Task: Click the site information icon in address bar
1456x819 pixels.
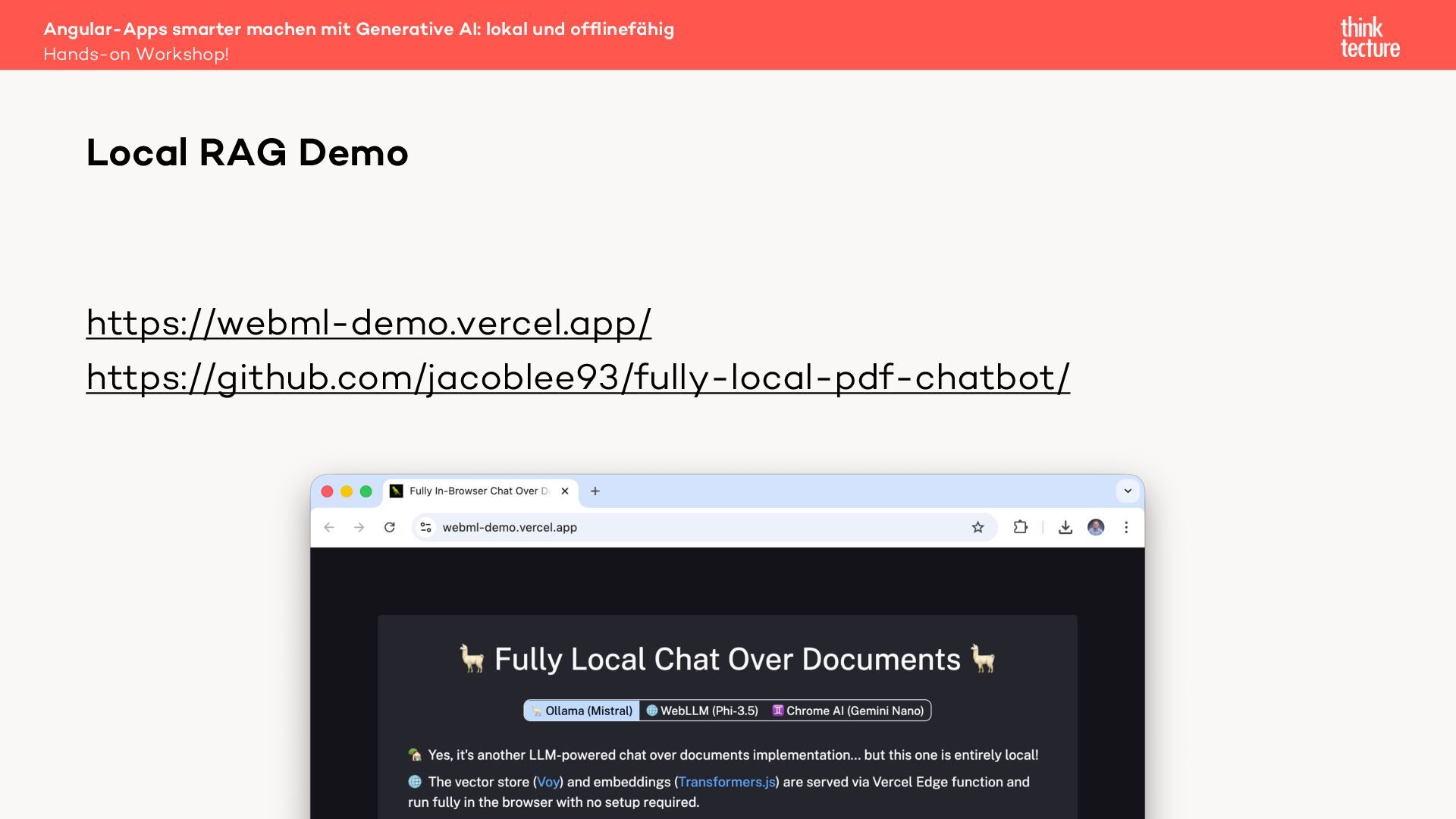Action: (426, 527)
